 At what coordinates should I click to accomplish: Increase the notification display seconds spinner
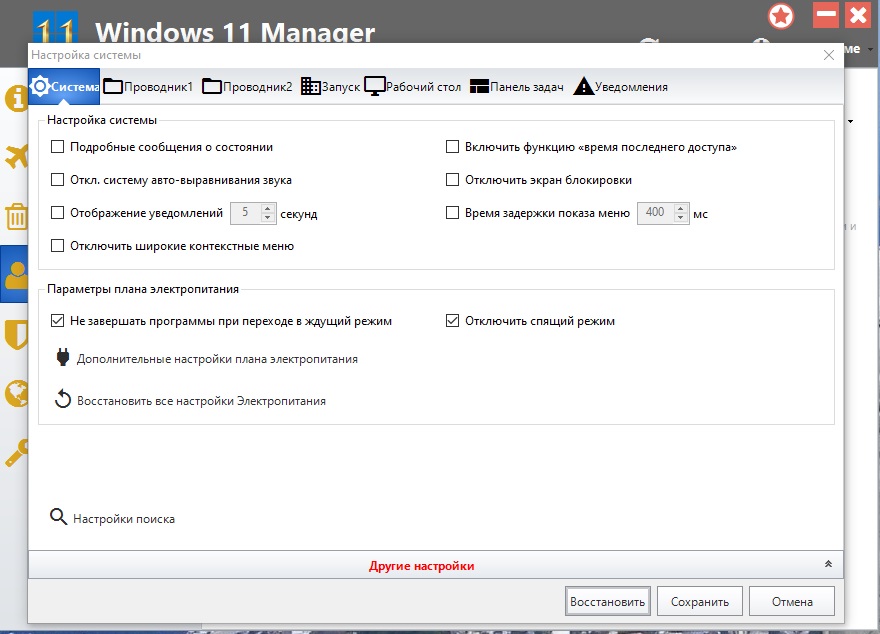[267, 208]
